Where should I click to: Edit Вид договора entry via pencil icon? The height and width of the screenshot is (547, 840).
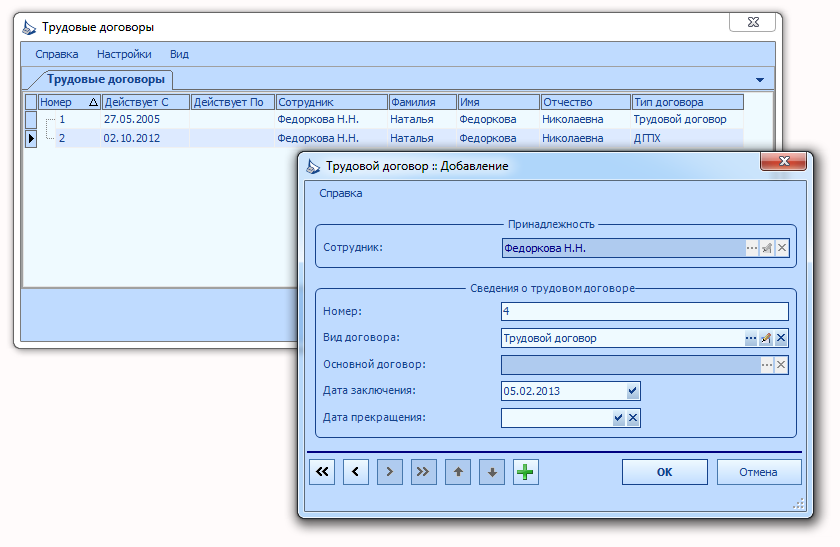click(x=766, y=338)
